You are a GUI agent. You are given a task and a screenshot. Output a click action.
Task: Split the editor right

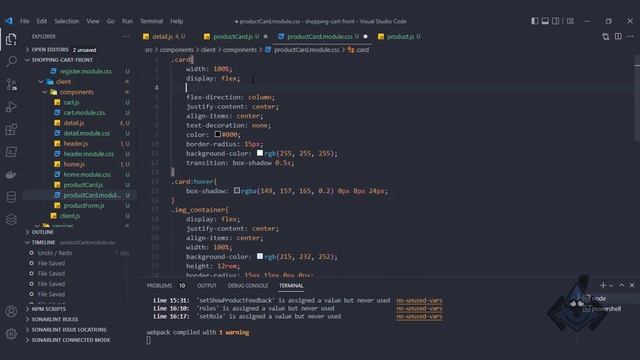point(618,36)
